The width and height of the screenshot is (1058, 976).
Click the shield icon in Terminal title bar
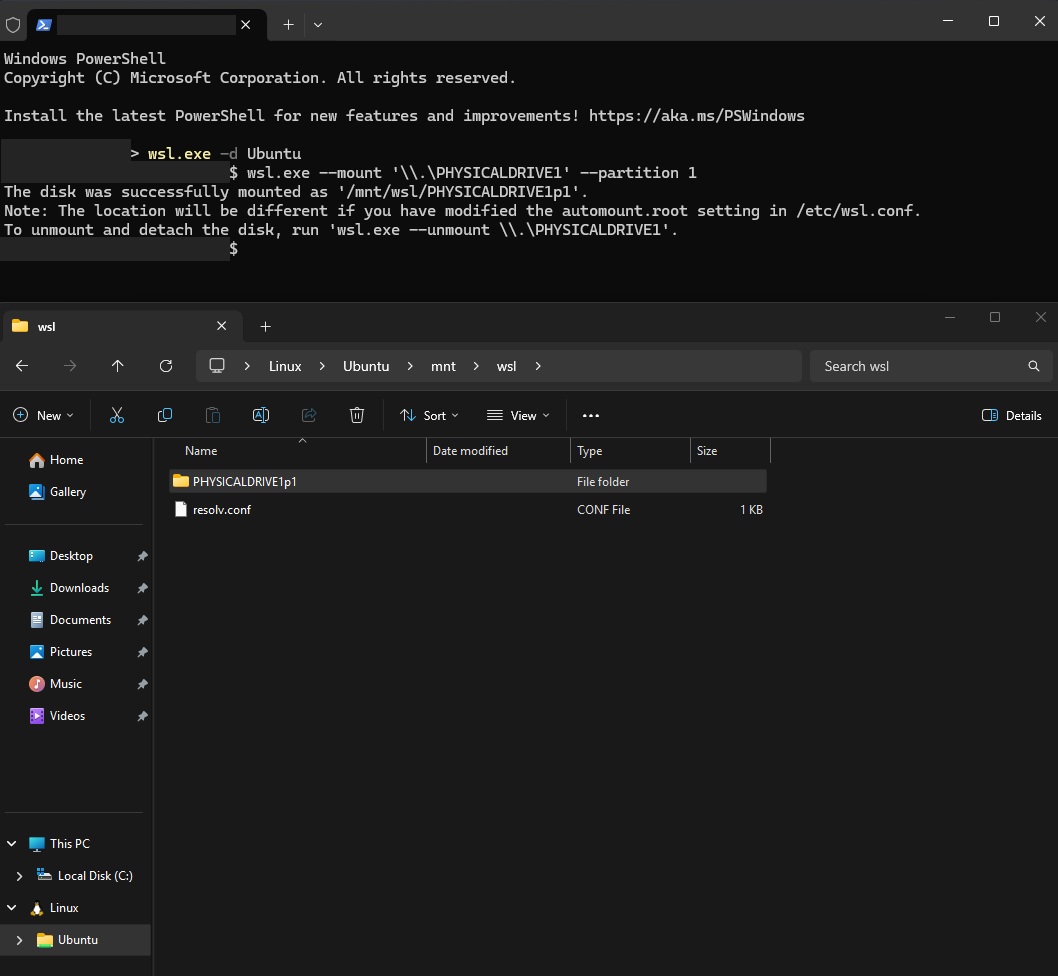pyautogui.click(x=13, y=25)
